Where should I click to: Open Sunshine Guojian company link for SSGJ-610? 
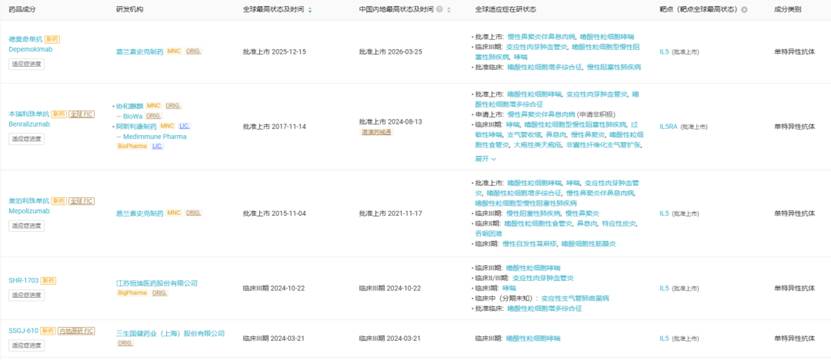point(170,333)
